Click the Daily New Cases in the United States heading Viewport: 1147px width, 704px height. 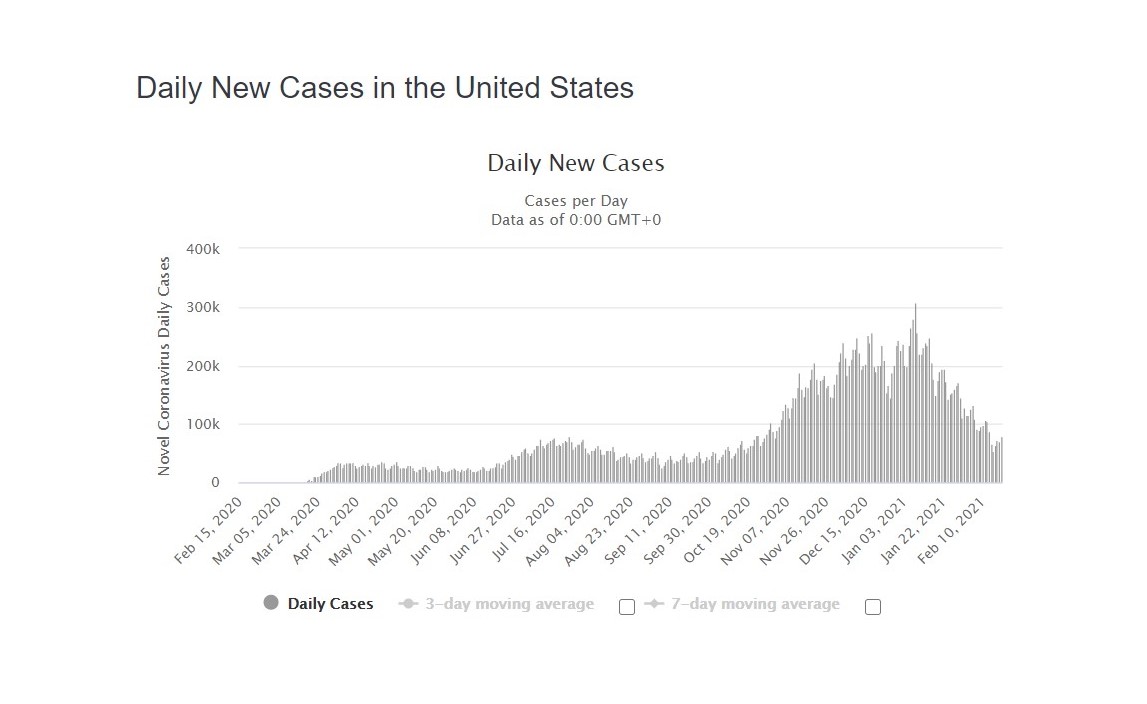tap(385, 88)
